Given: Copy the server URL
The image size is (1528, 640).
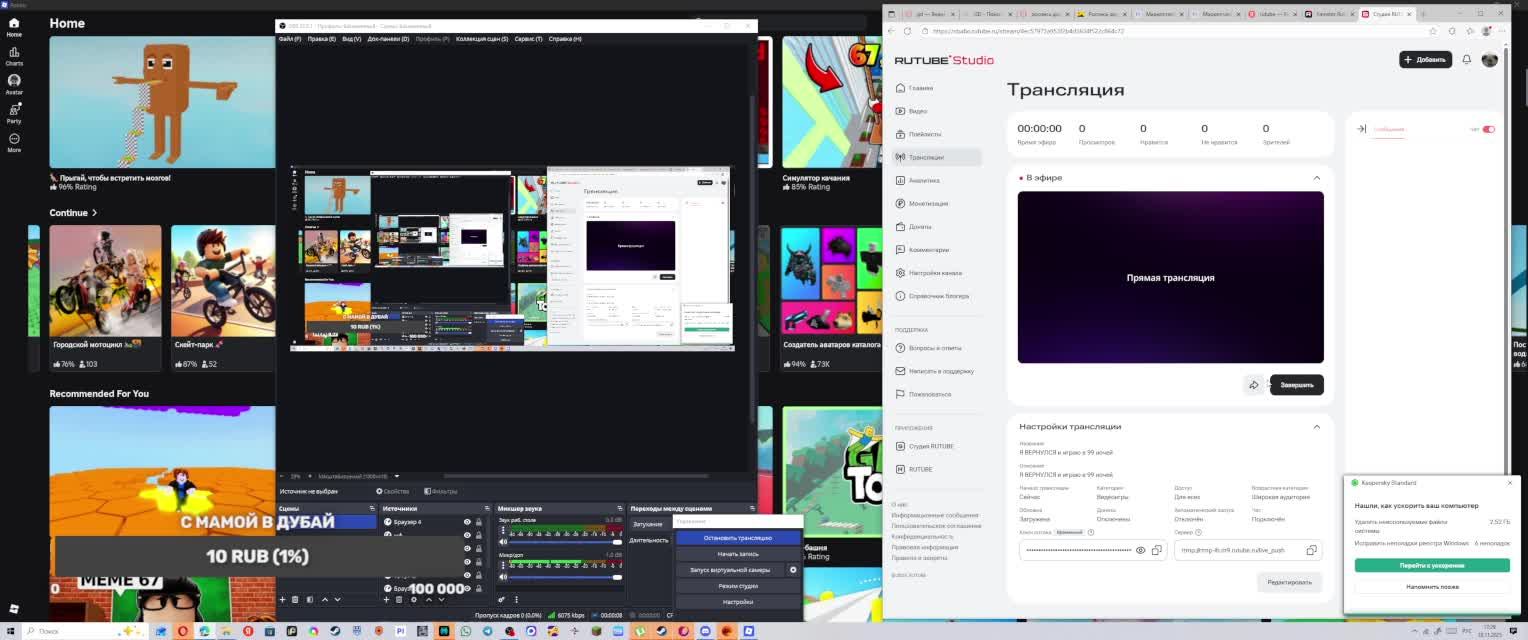Looking at the screenshot, I should (x=1311, y=550).
